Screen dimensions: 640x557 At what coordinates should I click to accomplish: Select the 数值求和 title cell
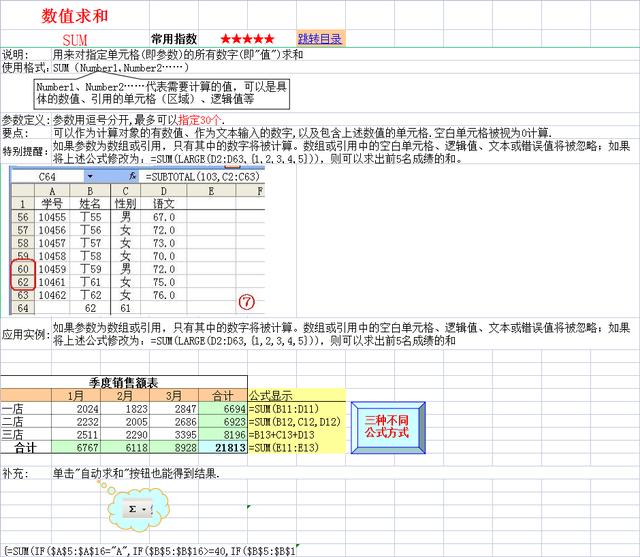pos(75,16)
